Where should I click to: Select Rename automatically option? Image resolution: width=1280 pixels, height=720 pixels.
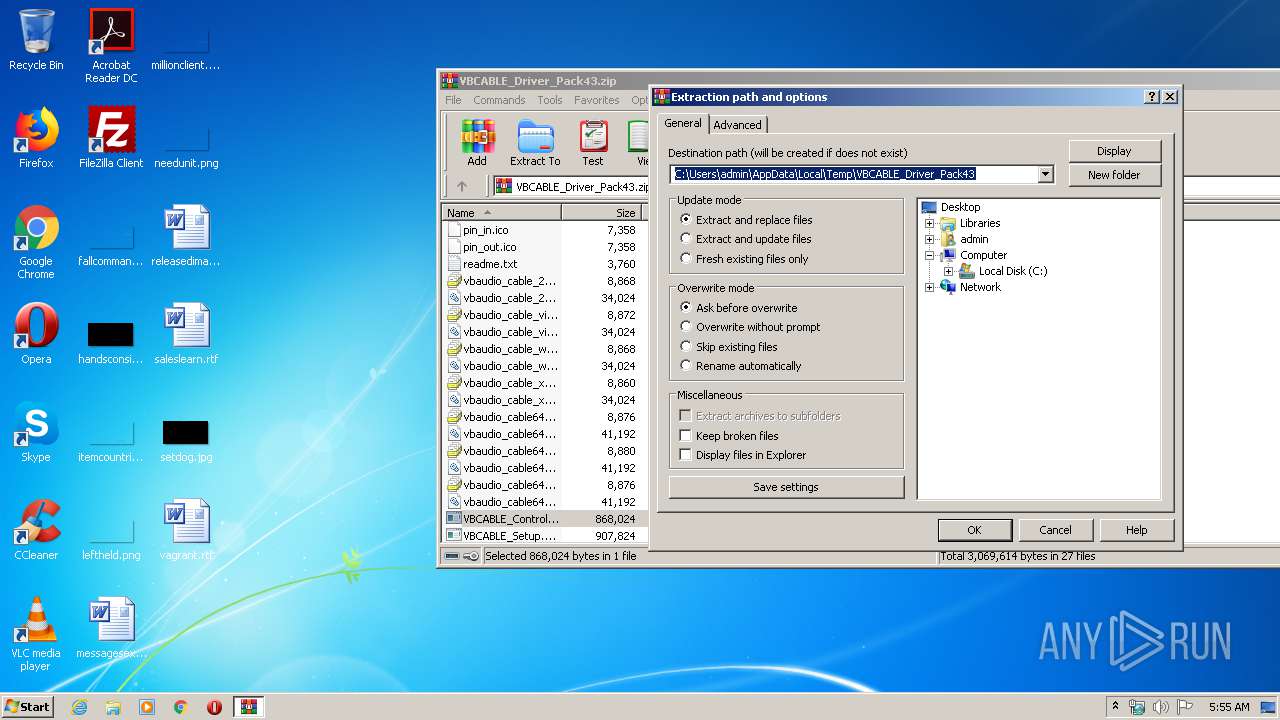point(740,366)
